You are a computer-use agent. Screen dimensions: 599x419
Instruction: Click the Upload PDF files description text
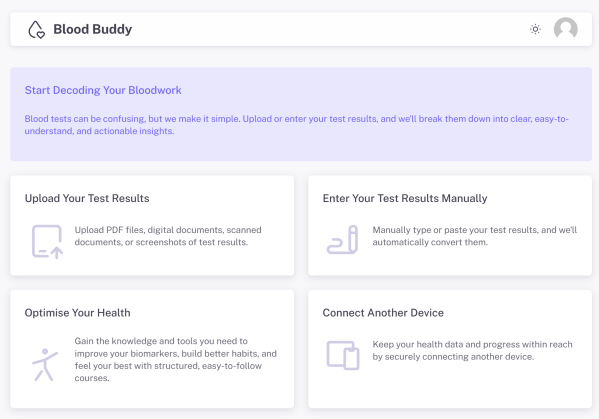pos(168,236)
